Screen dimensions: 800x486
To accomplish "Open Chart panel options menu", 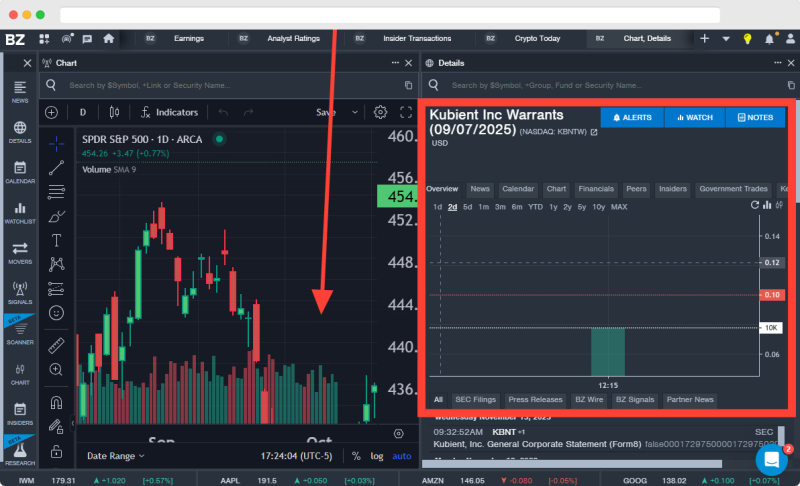I will coord(395,63).
